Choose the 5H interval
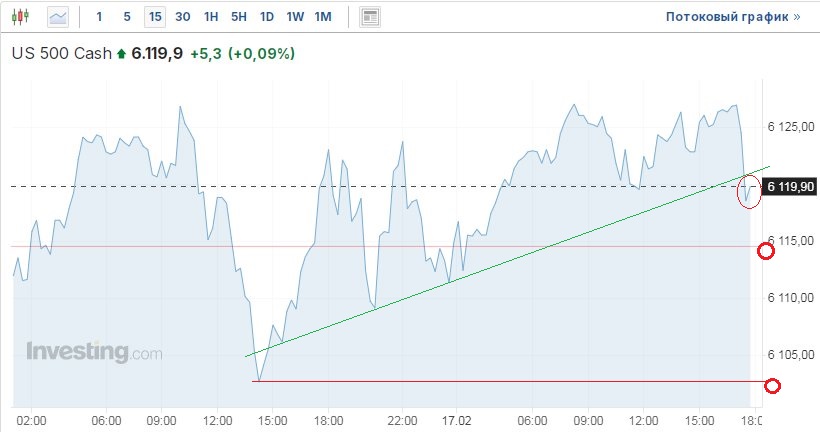Viewport: 820px width, 432px height. tap(239, 17)
